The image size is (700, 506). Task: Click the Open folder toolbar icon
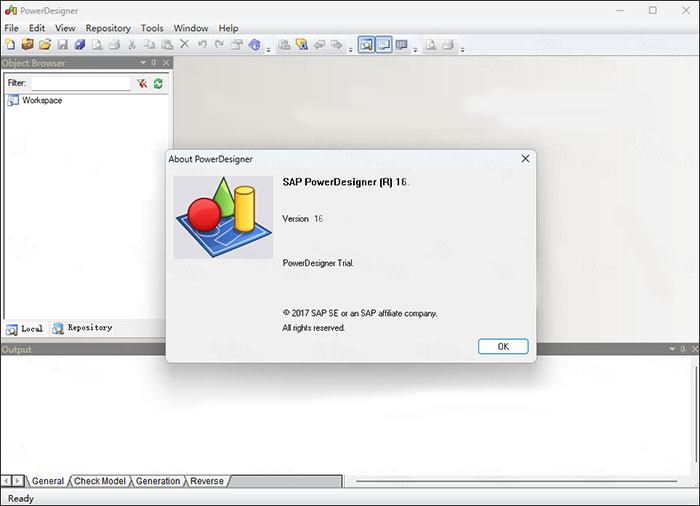[x=45, y=45]
